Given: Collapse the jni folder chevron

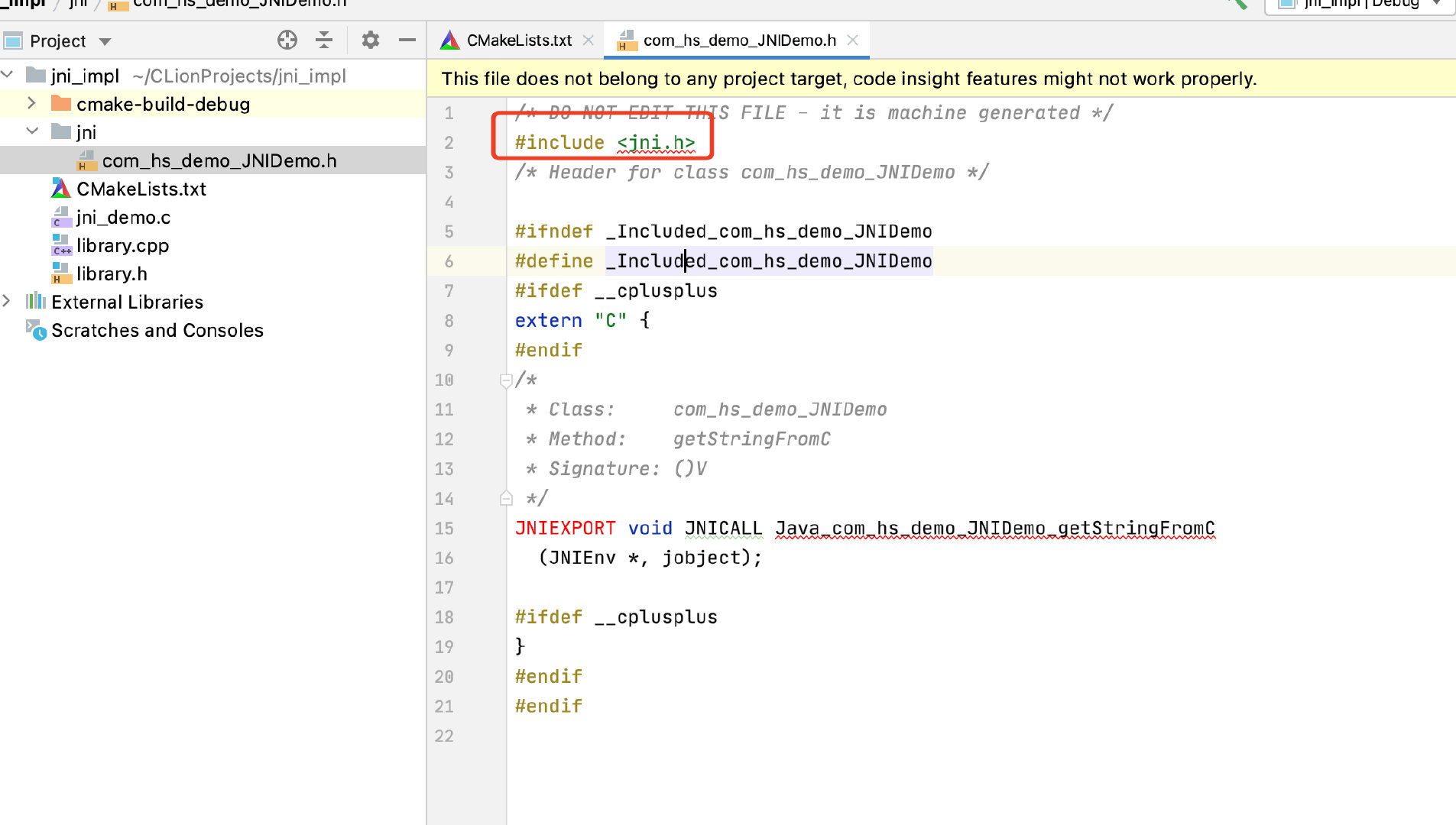Looking at the screenshot, I should 31,131.
